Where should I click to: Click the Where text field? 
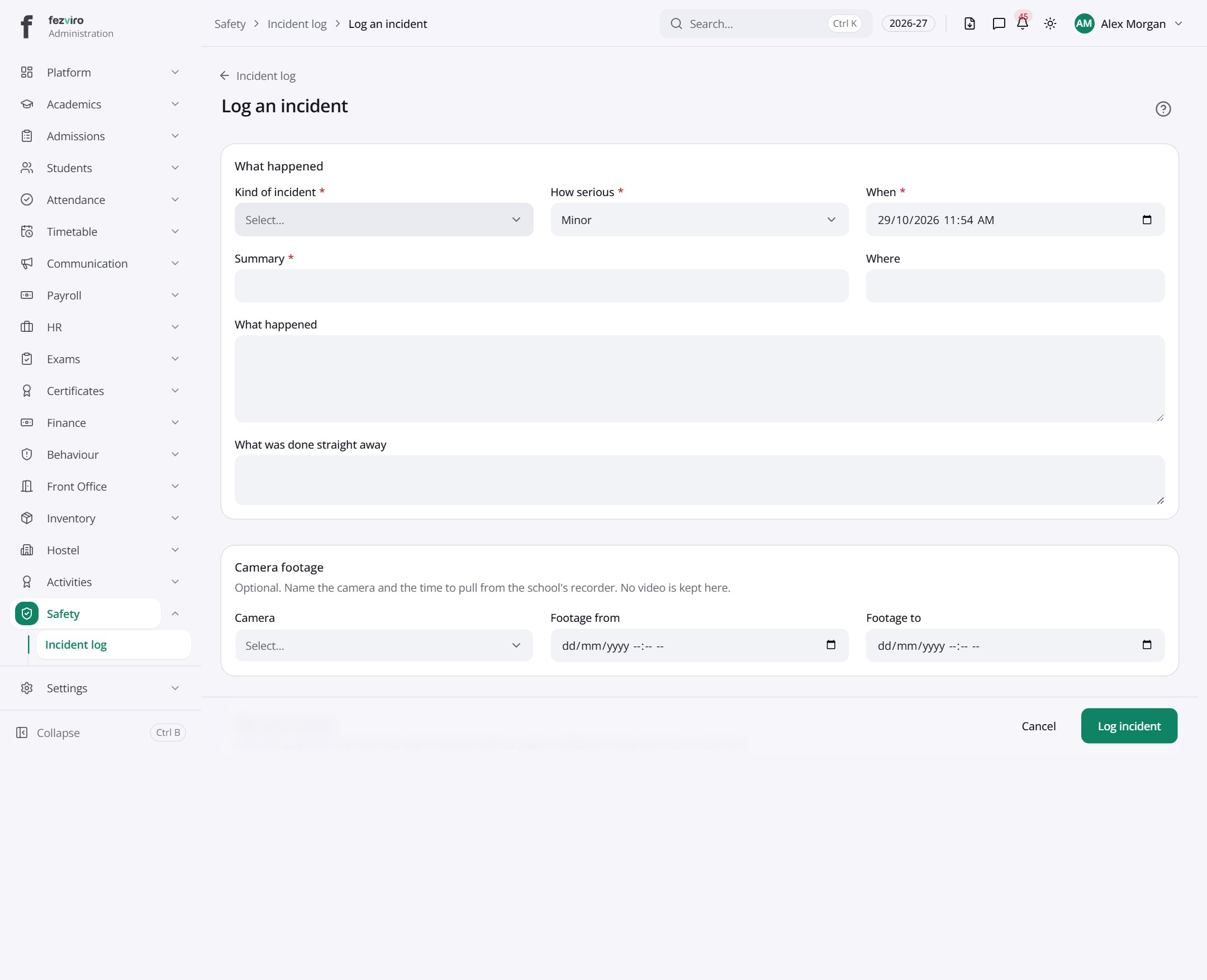tap(1015, 286)
